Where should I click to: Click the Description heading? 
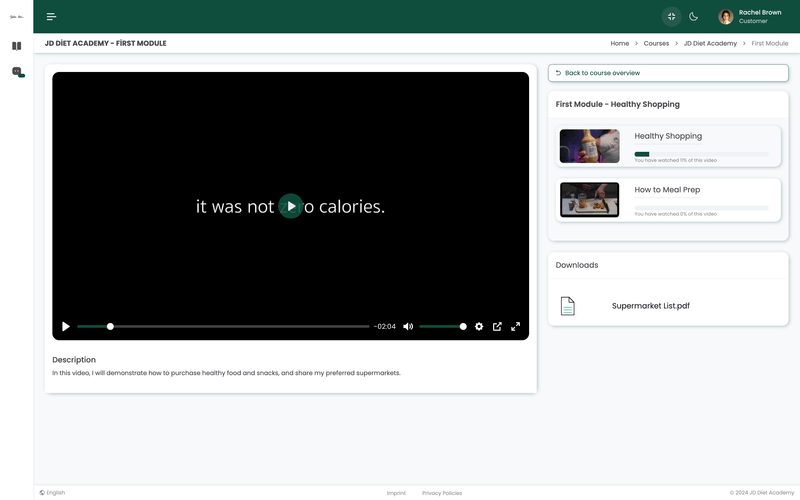(x=74, y=360)
